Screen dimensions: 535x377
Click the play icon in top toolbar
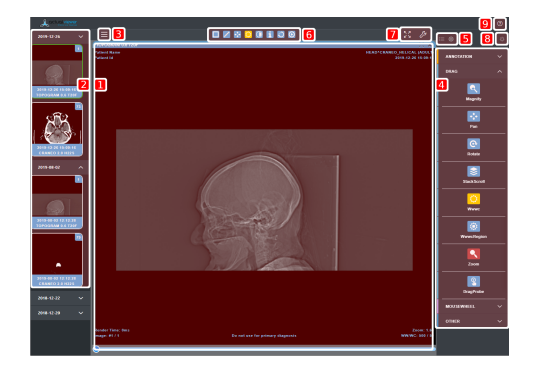pos(292,34)
